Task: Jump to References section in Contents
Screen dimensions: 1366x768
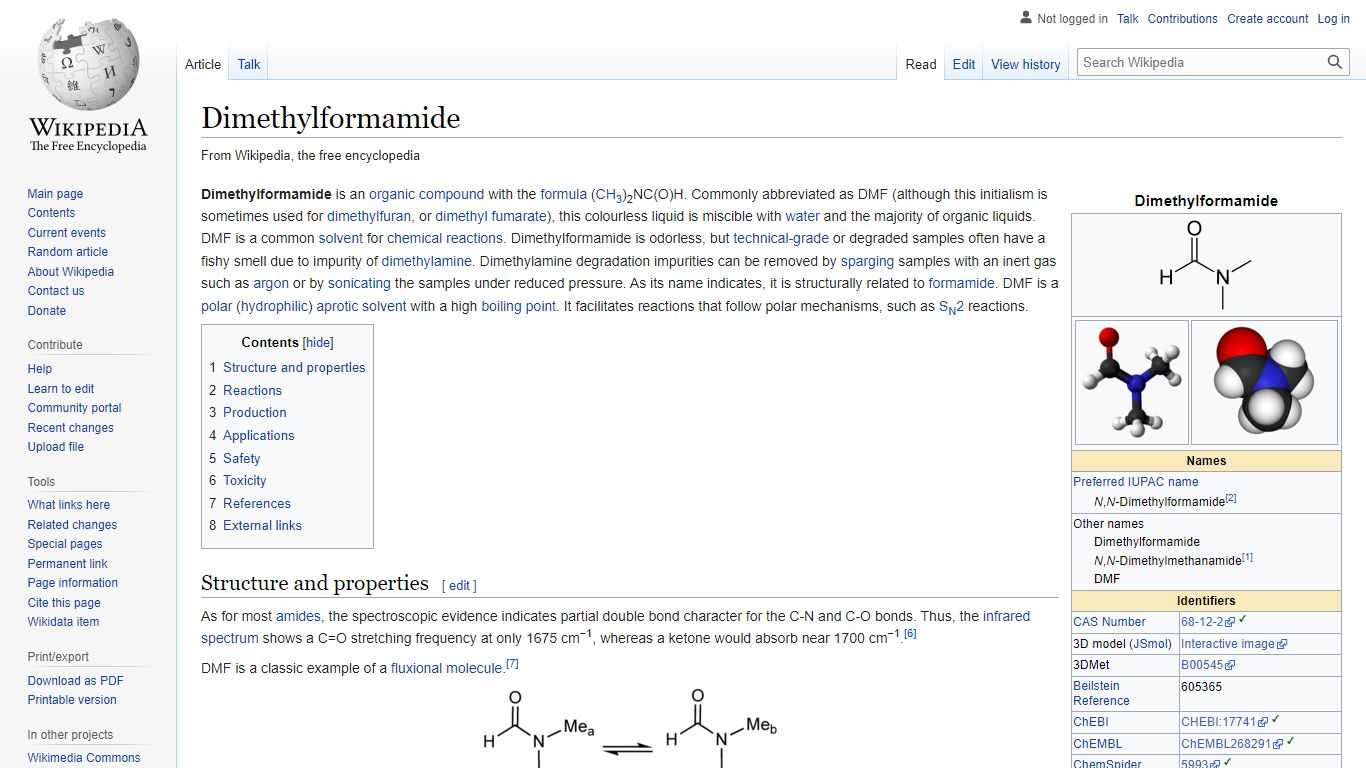Action: [257, 503]
